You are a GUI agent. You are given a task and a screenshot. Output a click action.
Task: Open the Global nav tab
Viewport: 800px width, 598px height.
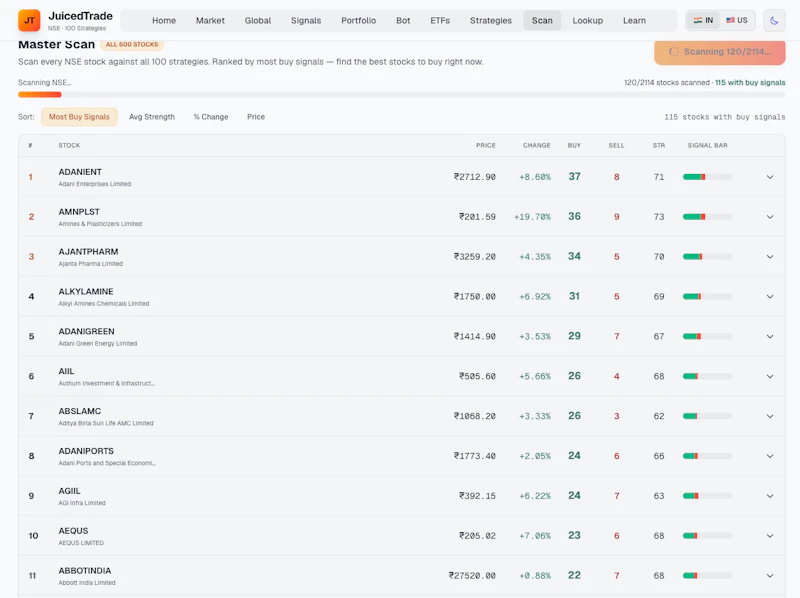258,20
